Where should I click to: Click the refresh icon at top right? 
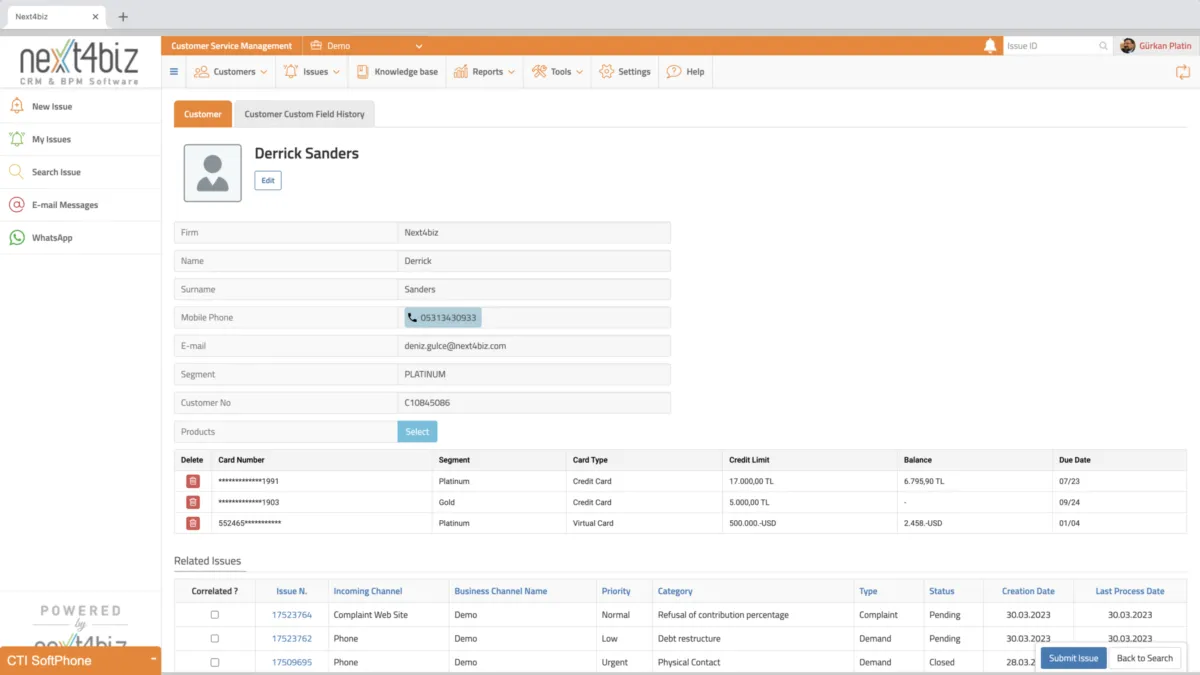click(1183, 72)
